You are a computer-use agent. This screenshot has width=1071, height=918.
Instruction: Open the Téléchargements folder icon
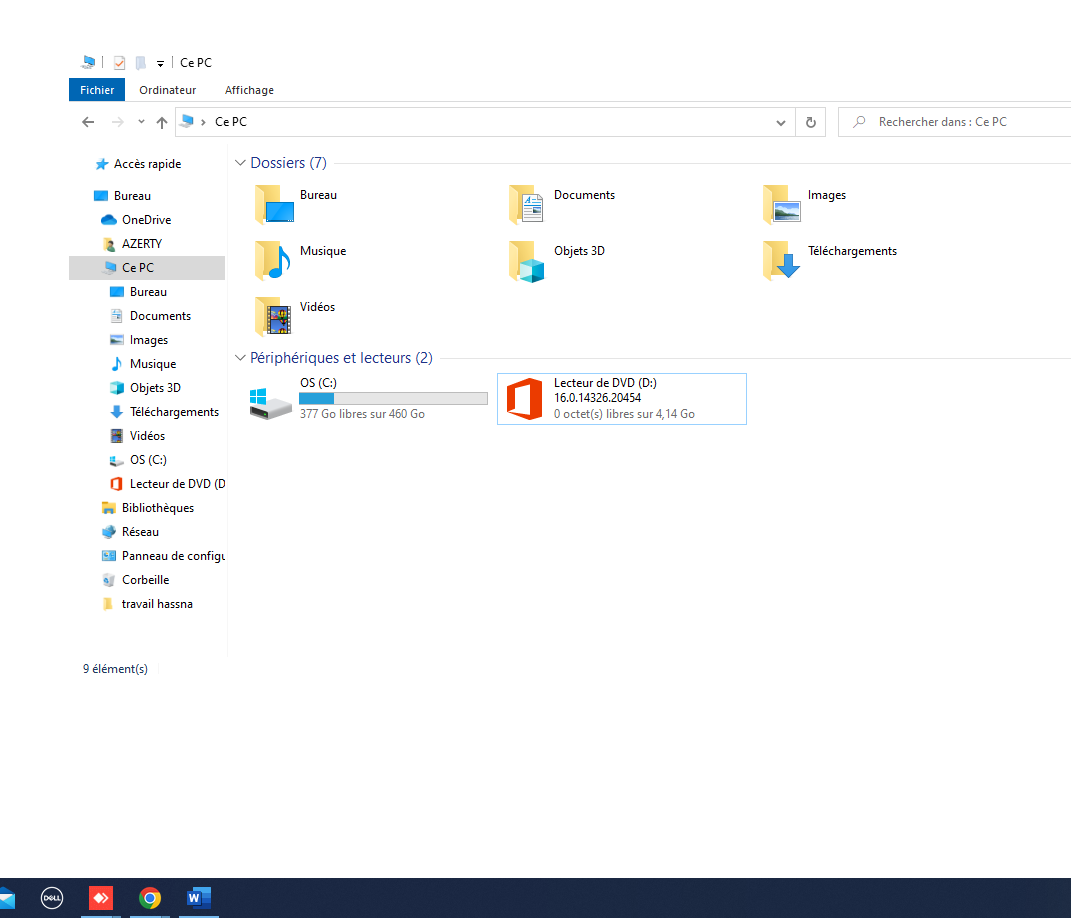[781, 260]
